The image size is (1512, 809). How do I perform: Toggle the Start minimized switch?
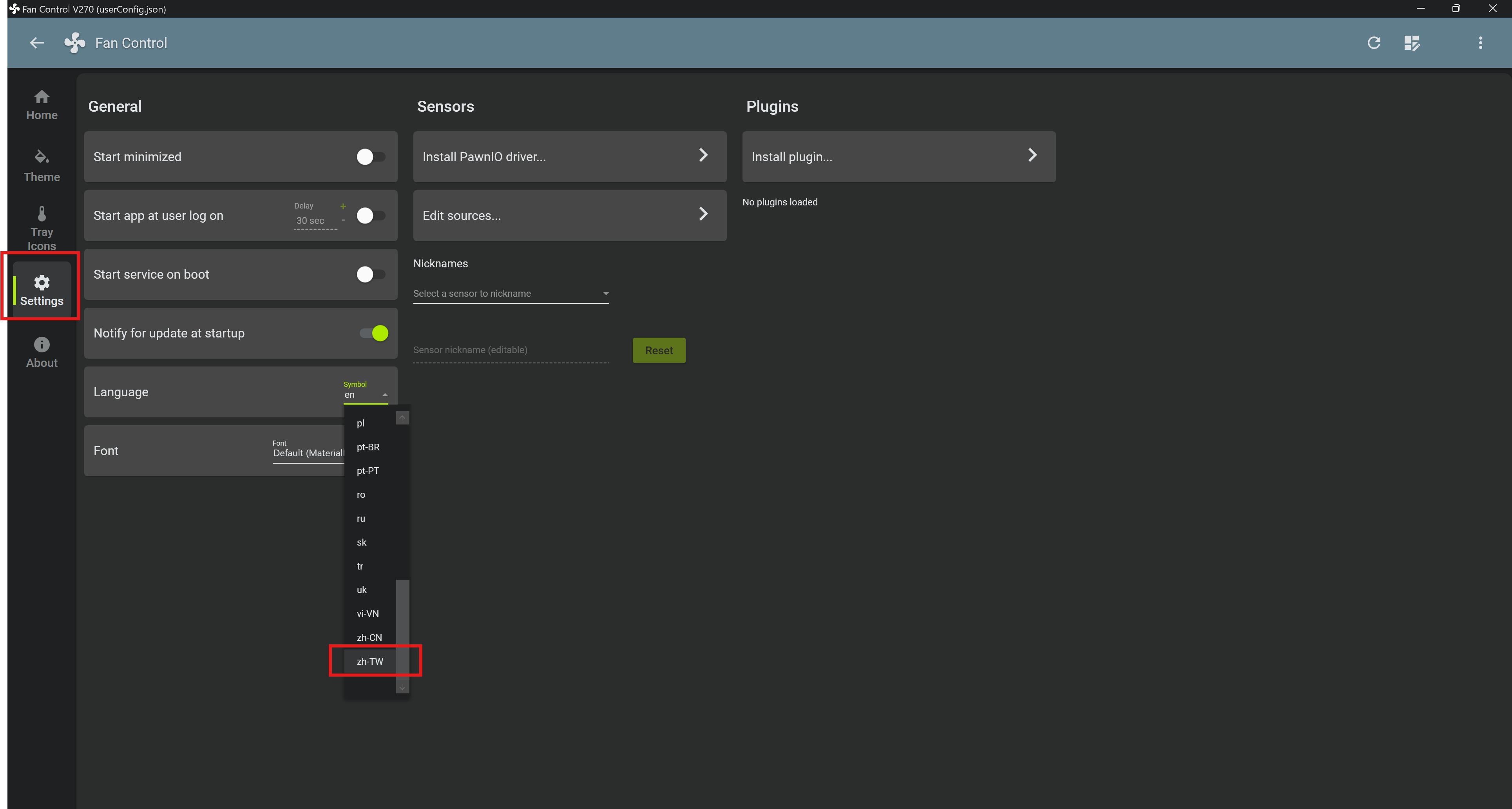click(371, 157)
